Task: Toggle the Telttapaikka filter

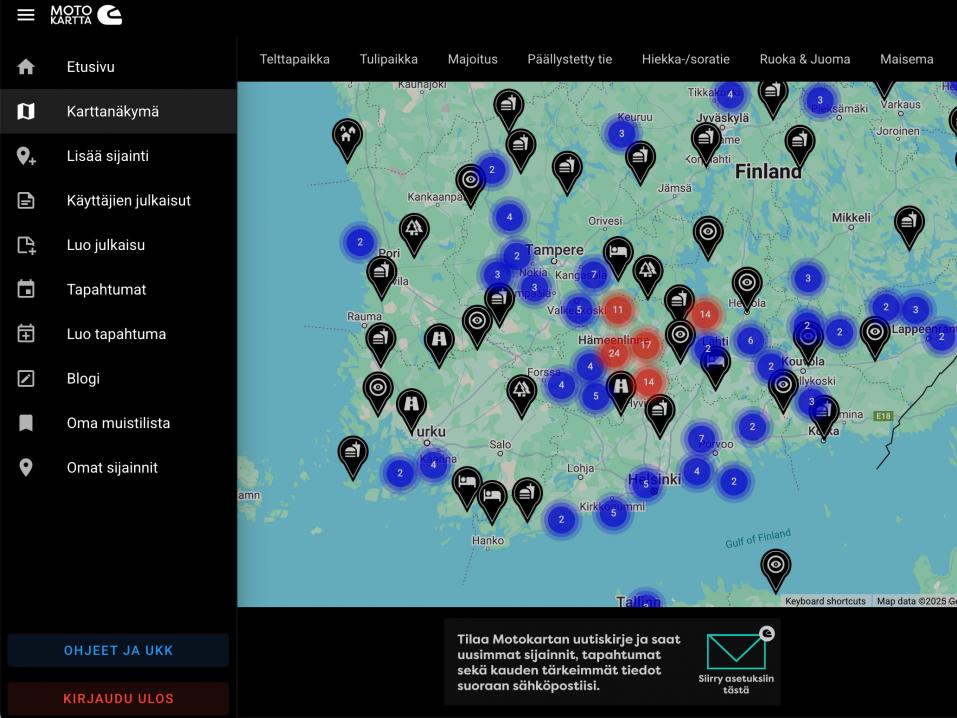Action: pyautogui.click(x=294, y=59)
